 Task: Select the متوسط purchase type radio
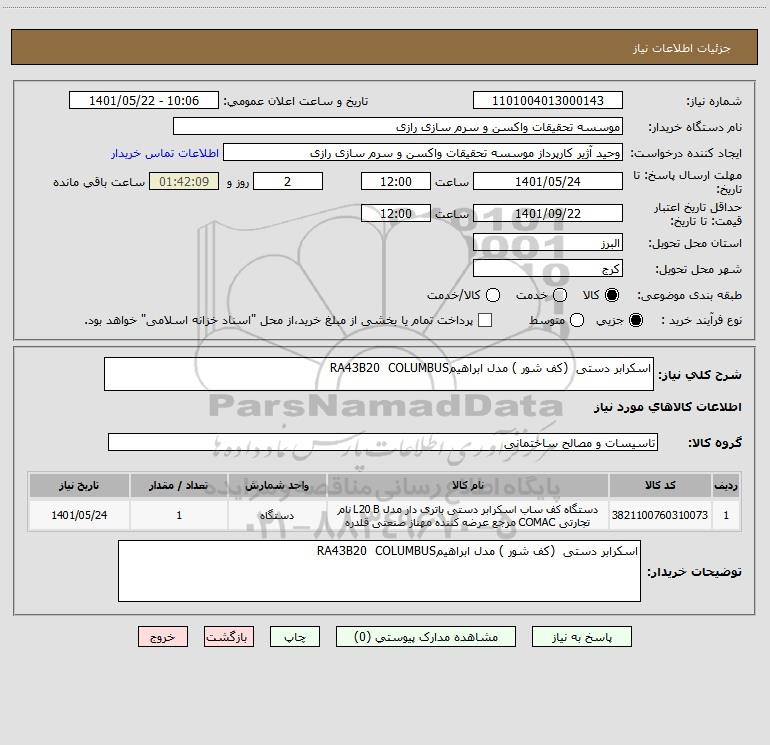(x=577, y=320)
